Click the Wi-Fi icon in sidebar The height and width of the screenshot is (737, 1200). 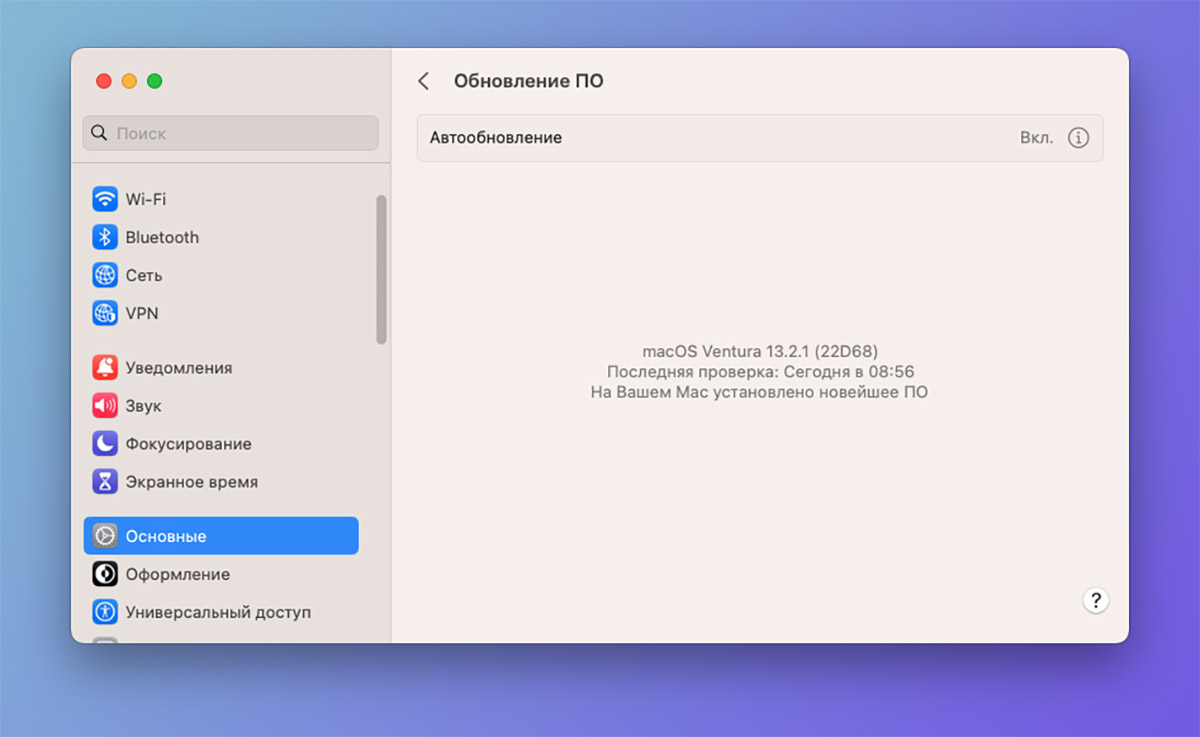click(105, 199)
